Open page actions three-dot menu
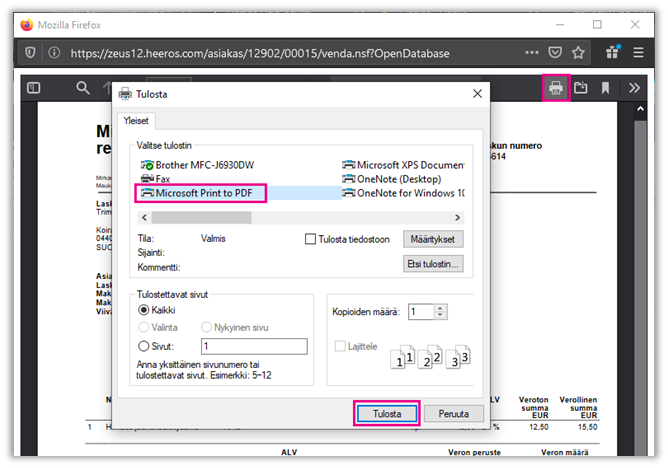Screen dimensions: 668x468 coord(532,53)
